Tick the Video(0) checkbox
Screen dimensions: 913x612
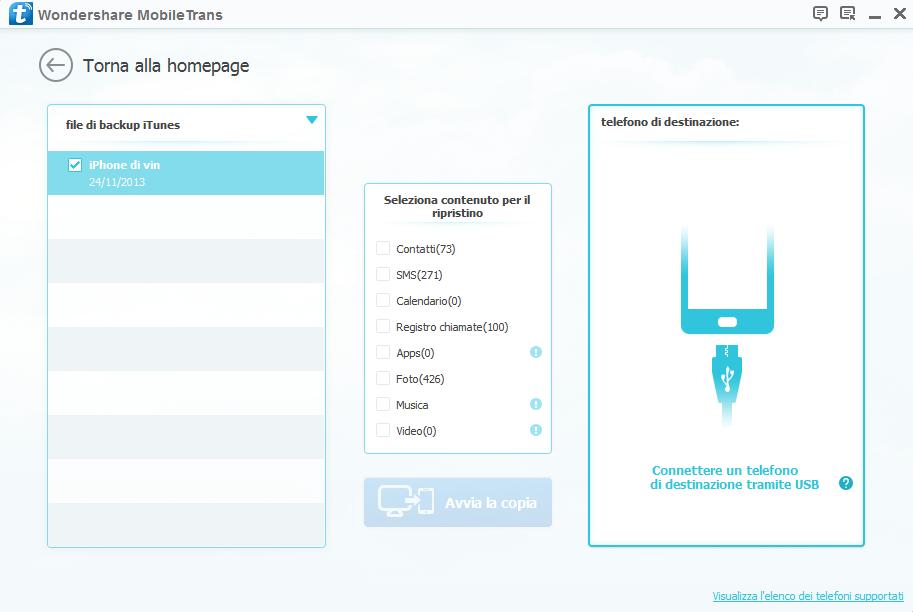383,430
